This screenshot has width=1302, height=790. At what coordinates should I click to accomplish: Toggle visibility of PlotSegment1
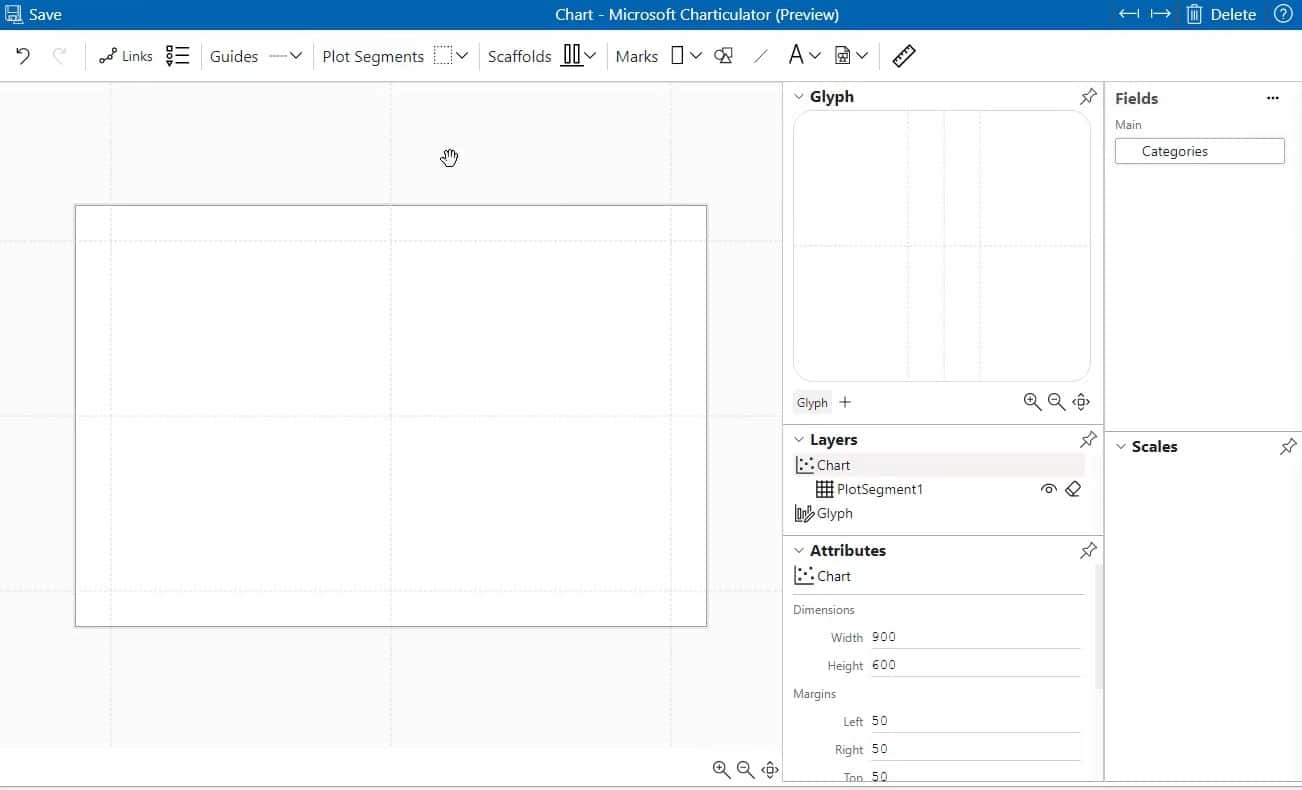point(1048,489)
